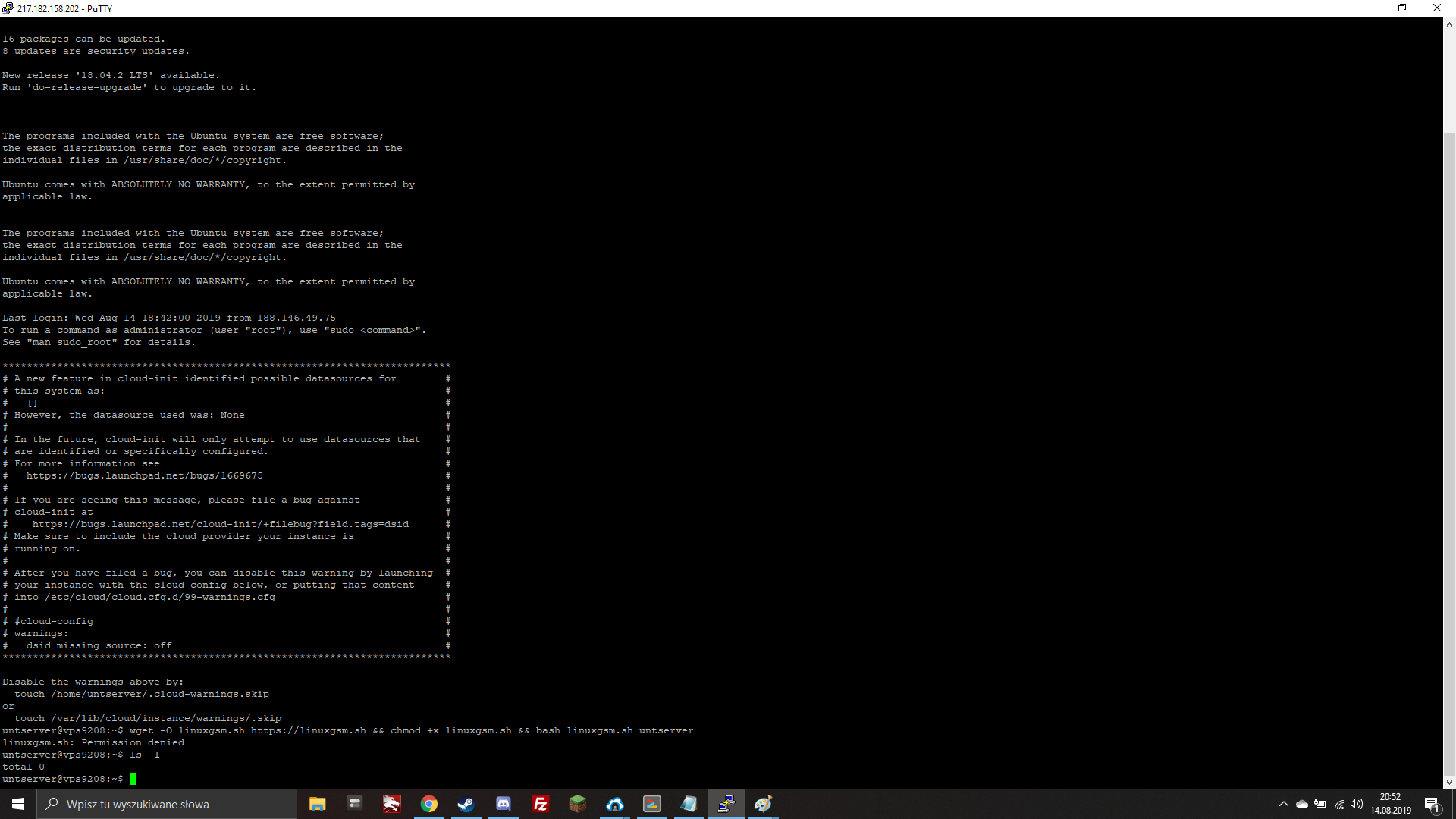
Task: Open the red wolf app icon
Action: pyautogui.click(x=391, y=804)
